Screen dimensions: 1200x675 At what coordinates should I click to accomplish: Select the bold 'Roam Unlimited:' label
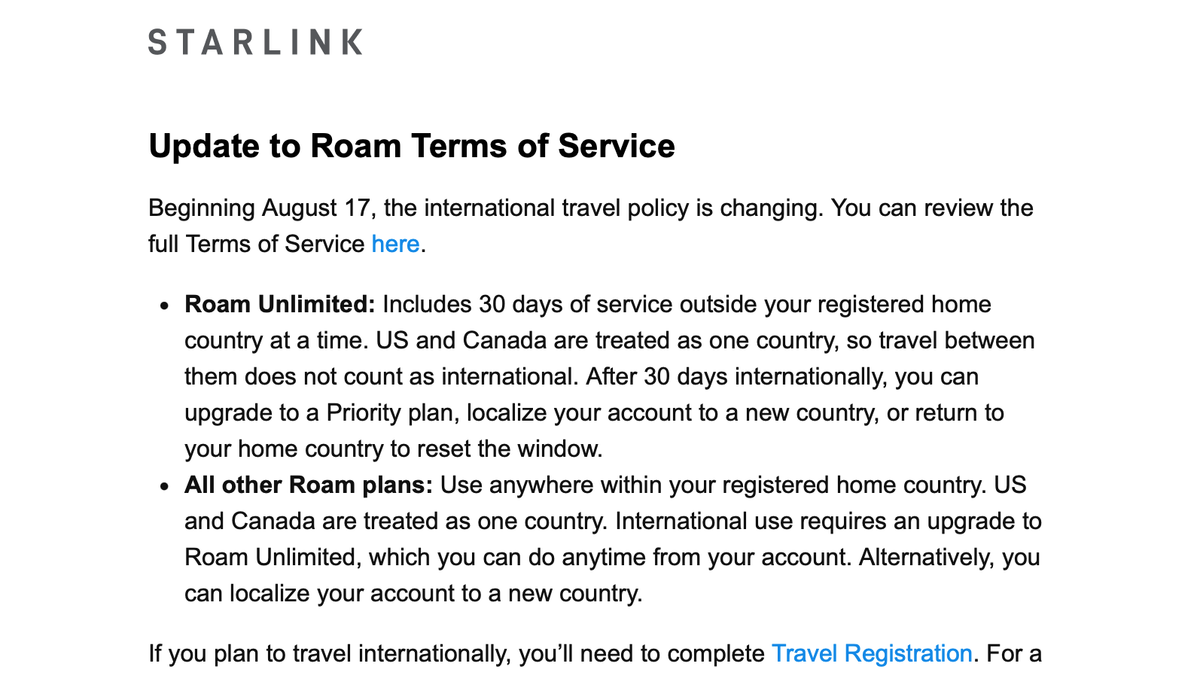pyautogui.click(x=280, y=304)
